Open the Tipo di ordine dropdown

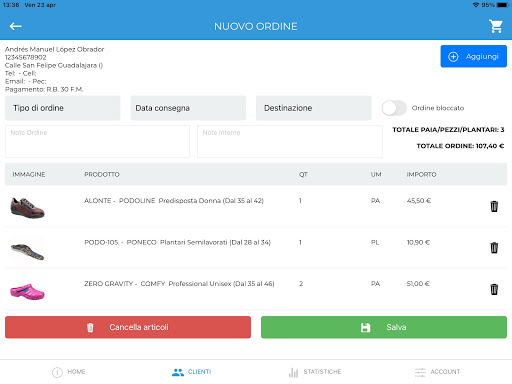[x=63, y=108]
